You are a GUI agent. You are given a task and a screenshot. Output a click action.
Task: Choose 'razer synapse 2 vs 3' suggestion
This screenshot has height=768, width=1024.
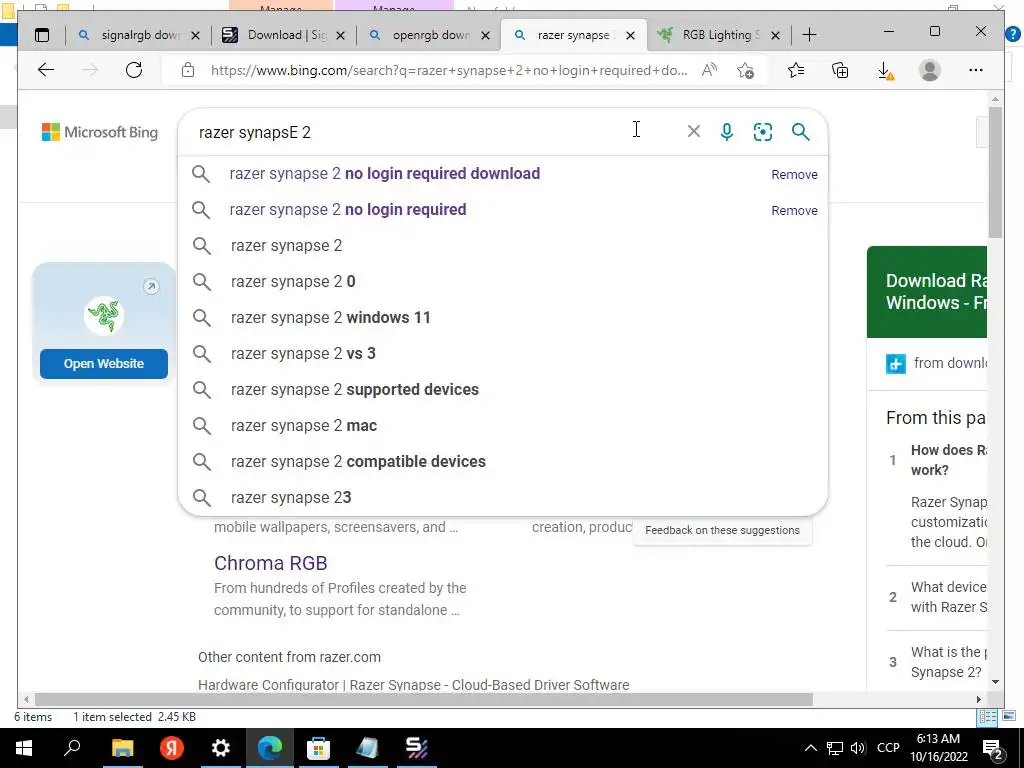tap(503, 353)
